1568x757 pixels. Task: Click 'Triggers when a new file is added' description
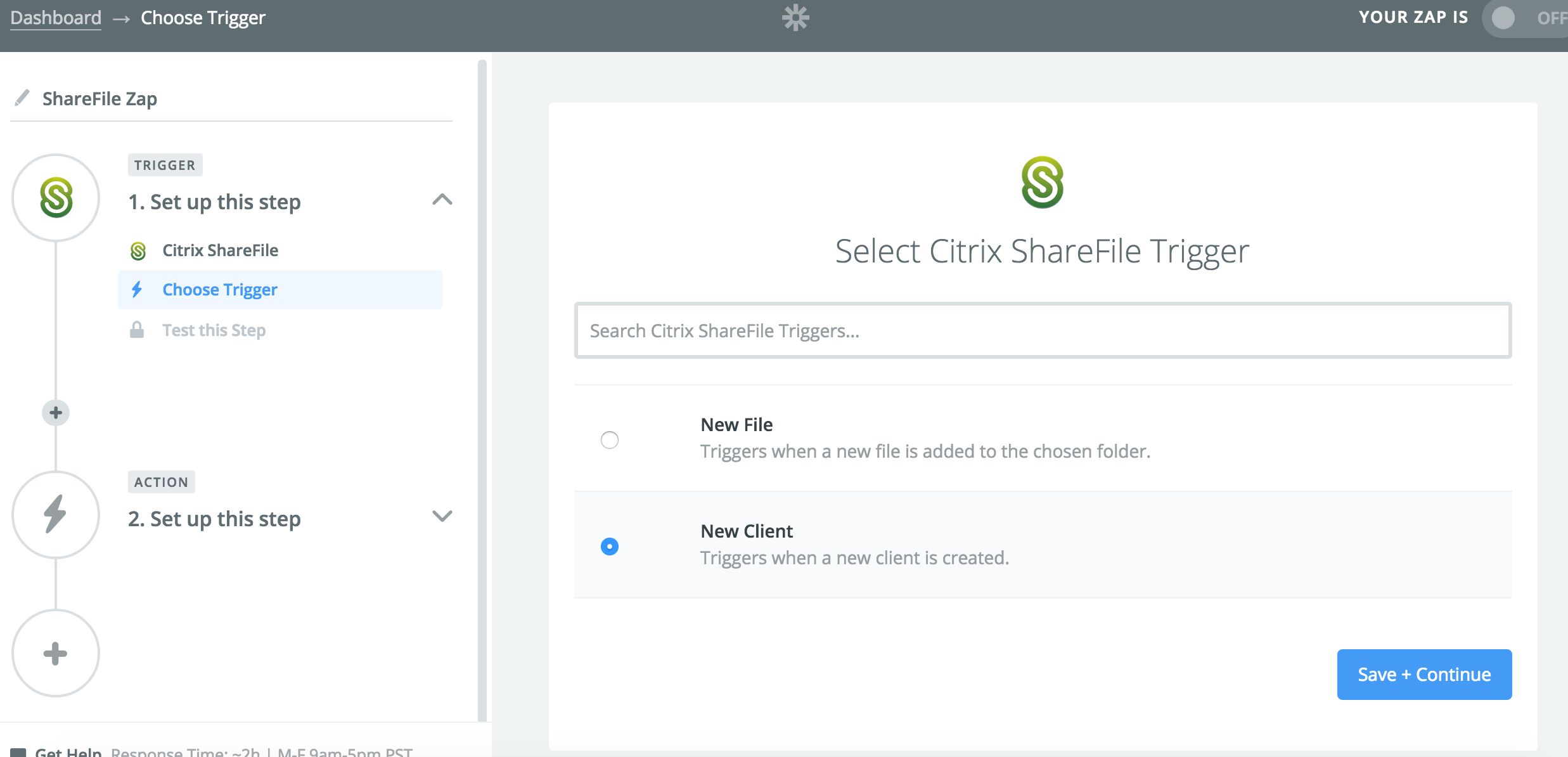click(925, 451)
